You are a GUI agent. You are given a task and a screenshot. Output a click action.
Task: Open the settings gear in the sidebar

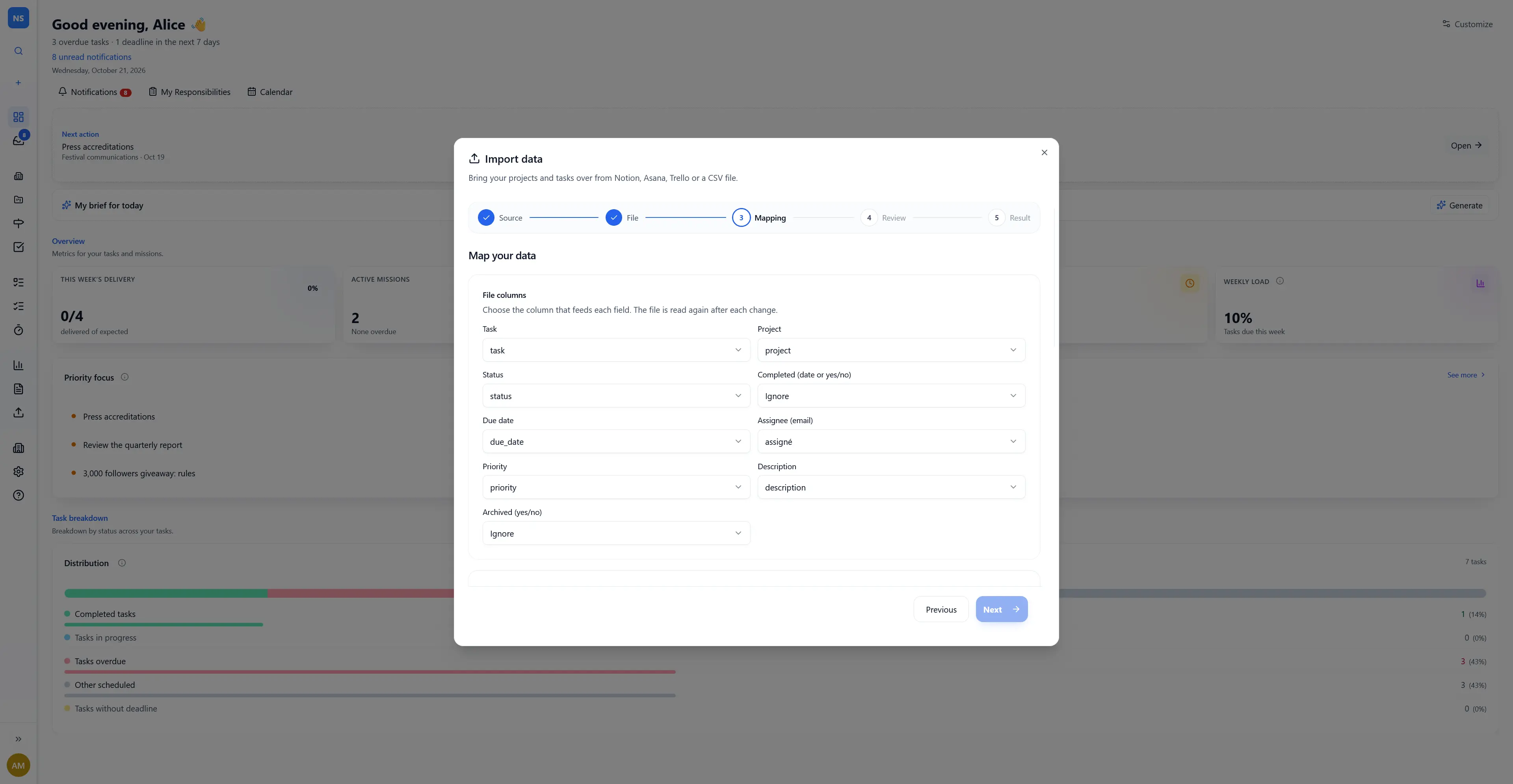[18, 472]
